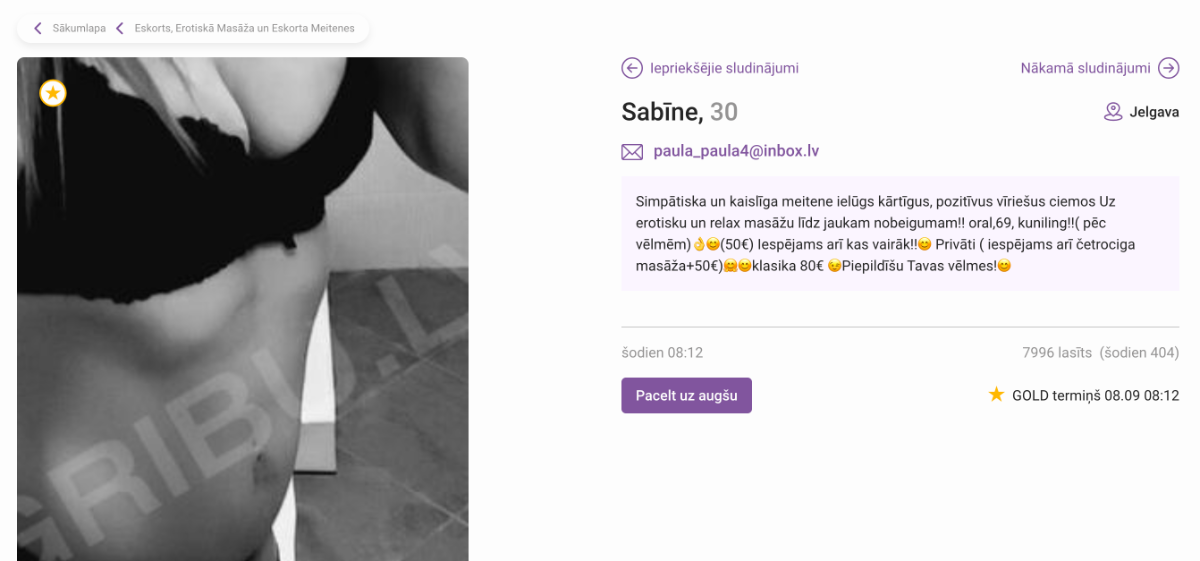Click the circled right arrow icon
Screen dimensions: 1200x561
1169,68
